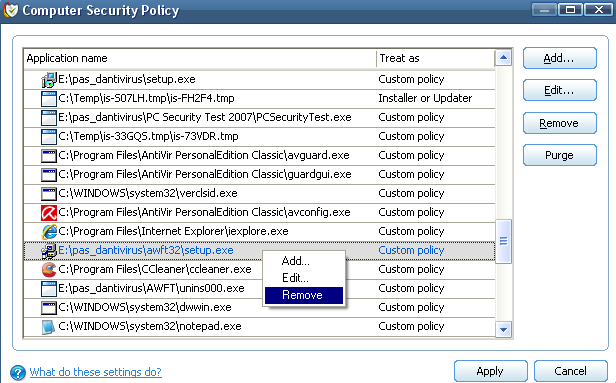Image resolution: width=616 pixels, height=383 pixels.
Task: Select C:\WINDOWS\system32\notepad.exe row
Action: 259,326
